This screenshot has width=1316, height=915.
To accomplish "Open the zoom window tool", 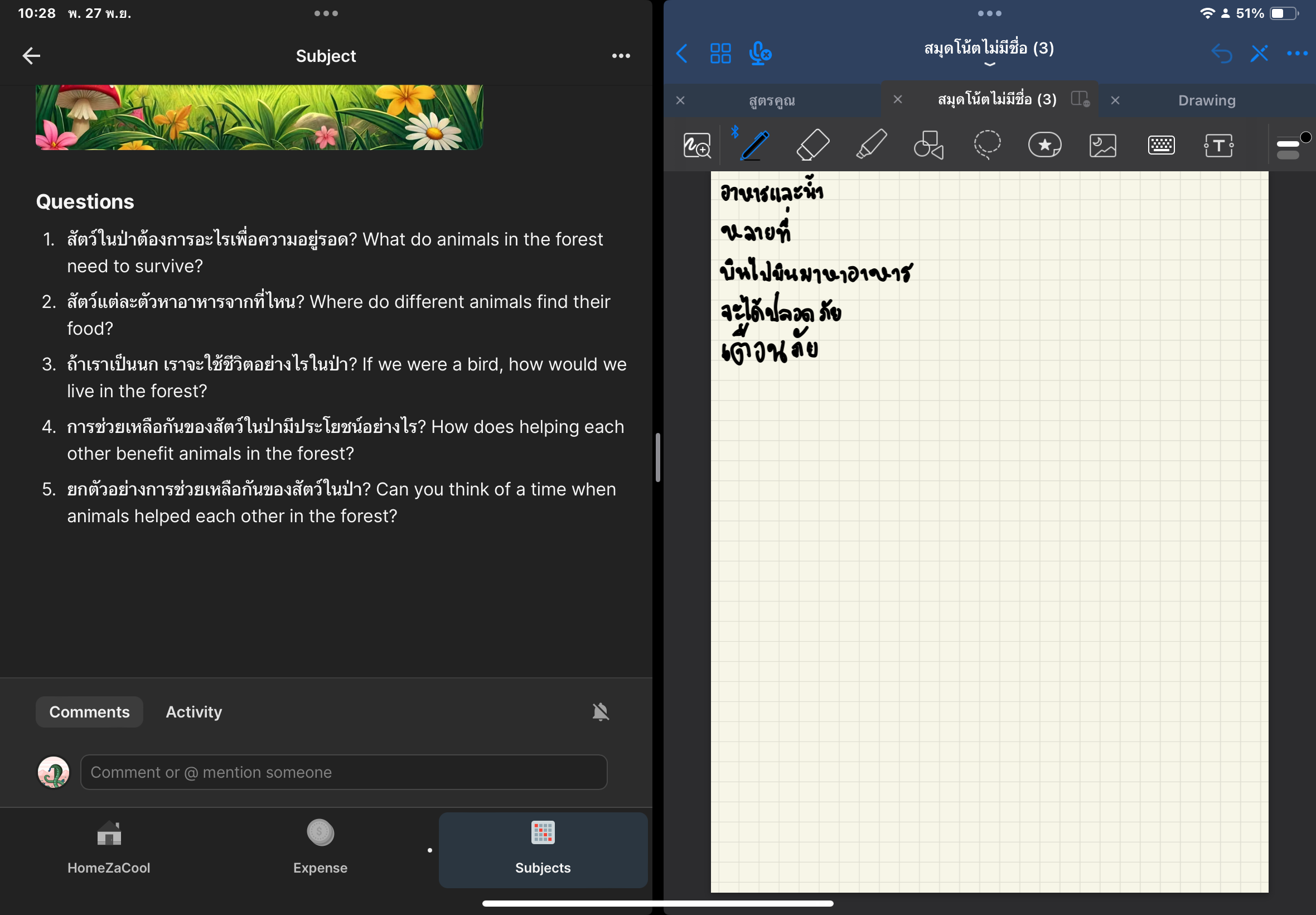I will [696, 146].
